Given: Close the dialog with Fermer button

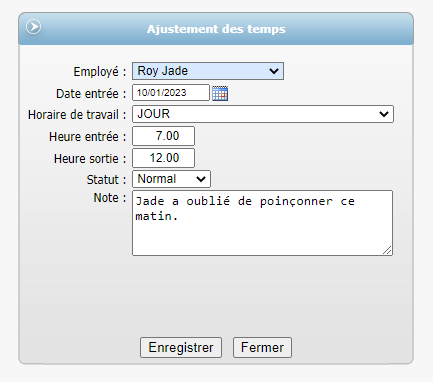Looking at the screenshot, I should 262,347.
